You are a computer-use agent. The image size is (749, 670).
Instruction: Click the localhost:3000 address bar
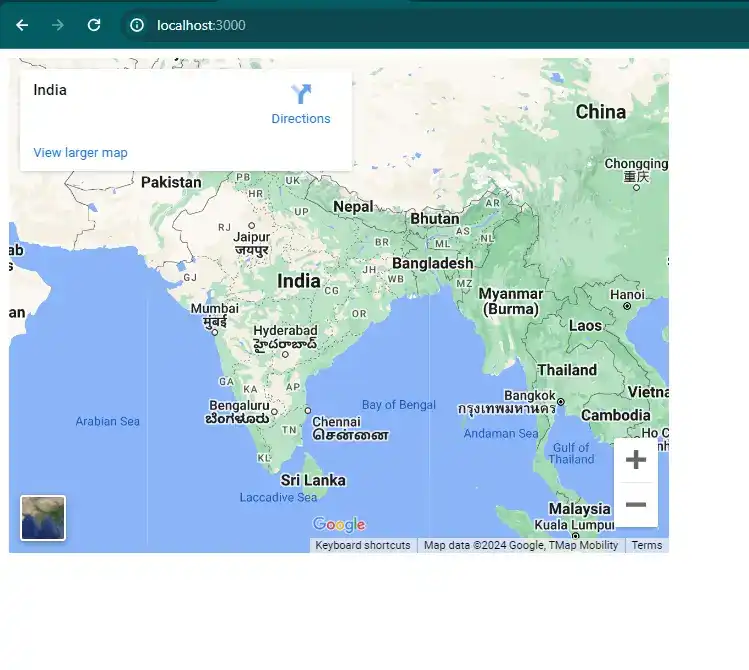[x=200, y=25]
